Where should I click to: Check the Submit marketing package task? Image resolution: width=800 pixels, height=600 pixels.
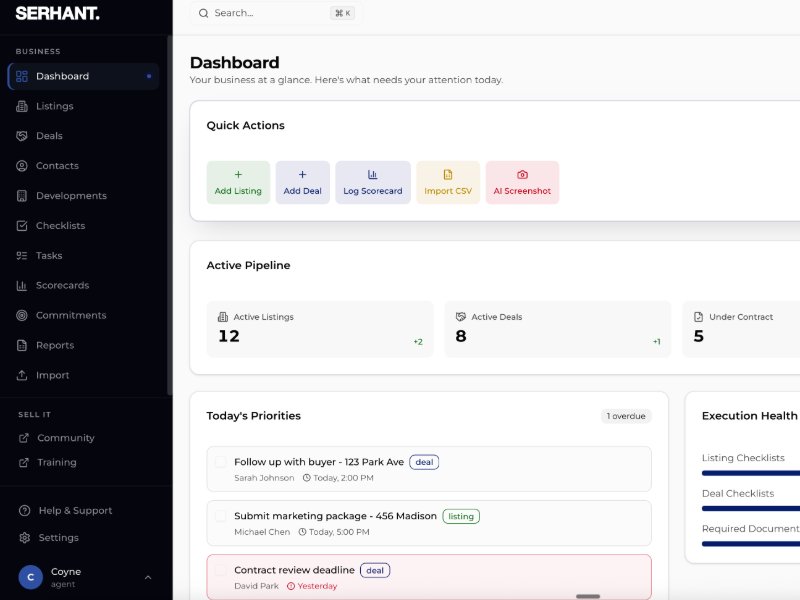[x=221, y=516]
